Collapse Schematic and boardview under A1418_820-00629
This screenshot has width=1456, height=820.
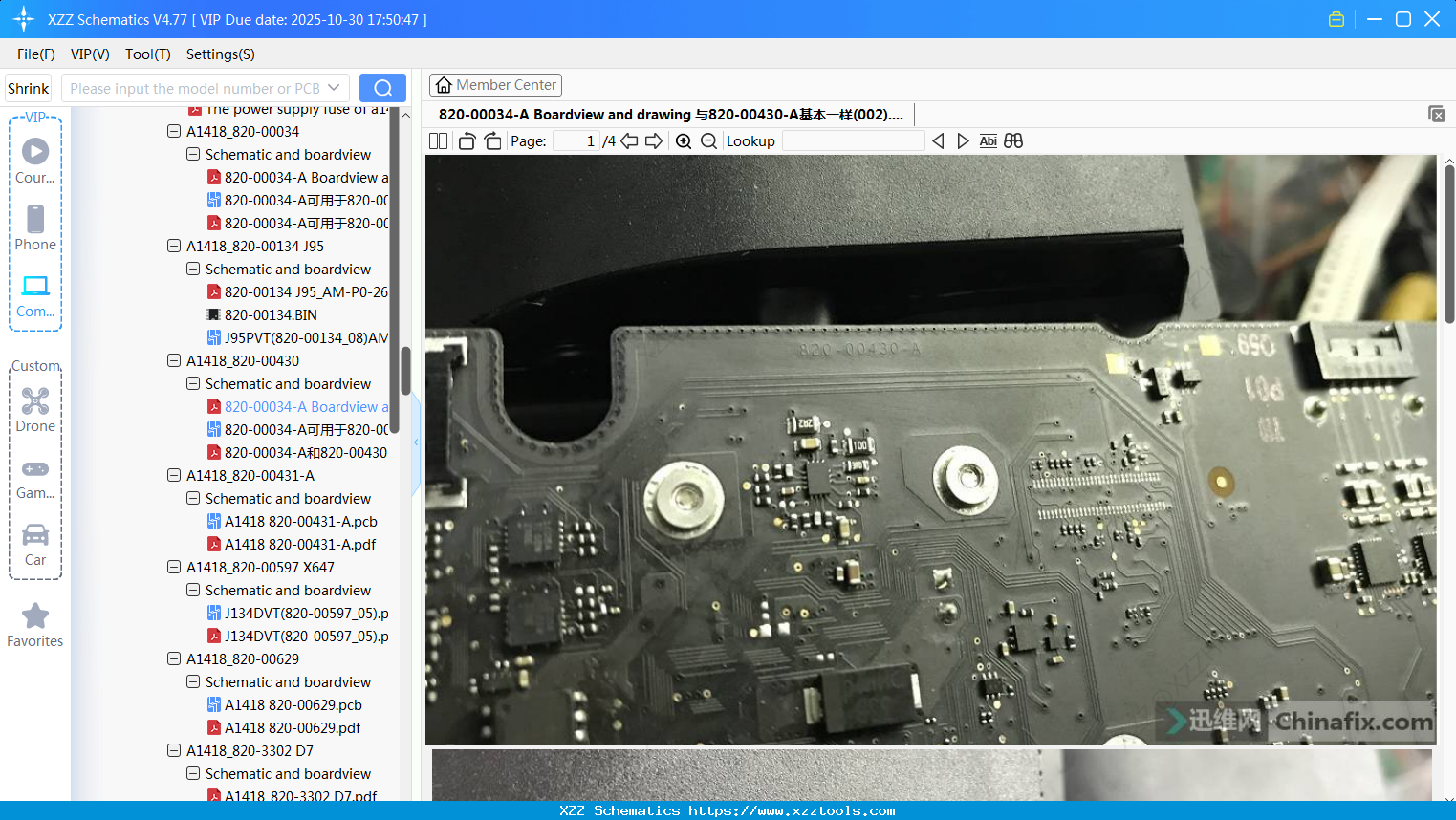pyautogui.click(x=193, y=682)
